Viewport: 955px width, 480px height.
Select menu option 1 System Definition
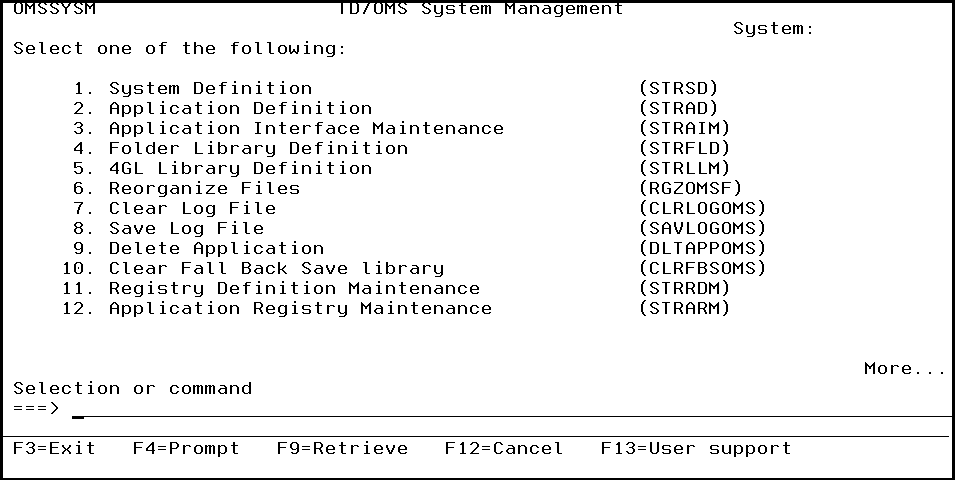tap(210, 88)
